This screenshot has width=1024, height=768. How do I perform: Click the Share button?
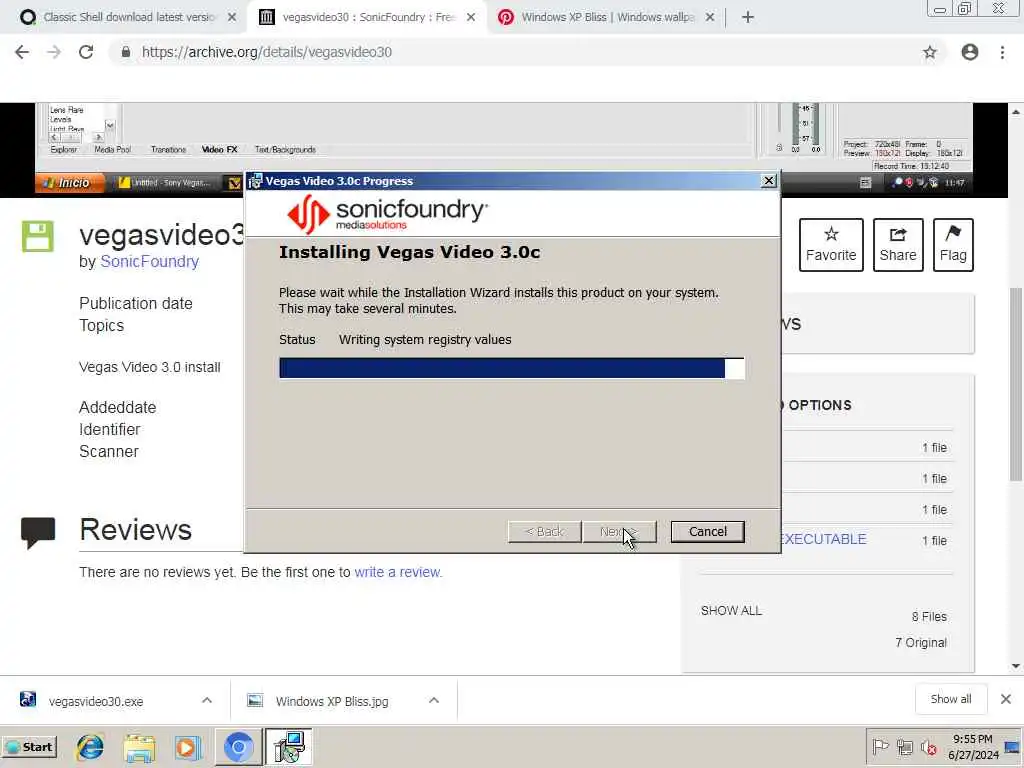pos(898,245)
